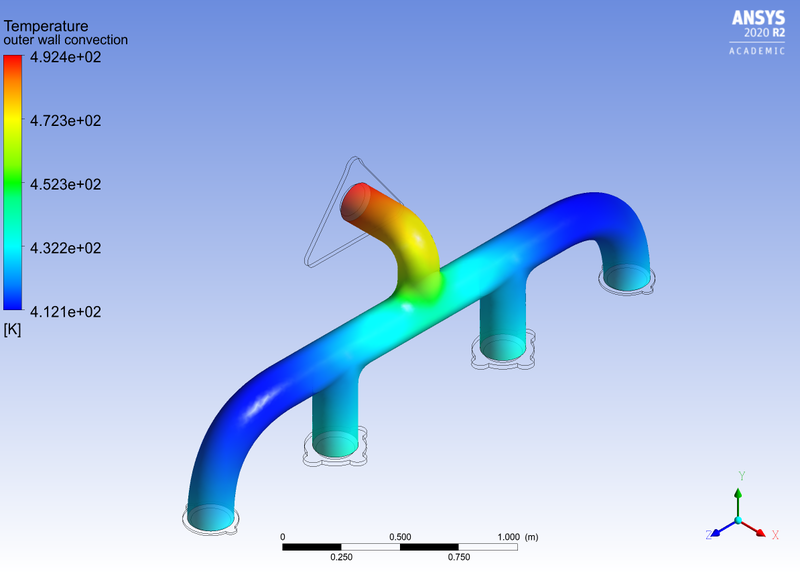The width and height of the screenshot is (800, 574).
Task: Click the temperature color legend bar
Action: click(13, 183)
